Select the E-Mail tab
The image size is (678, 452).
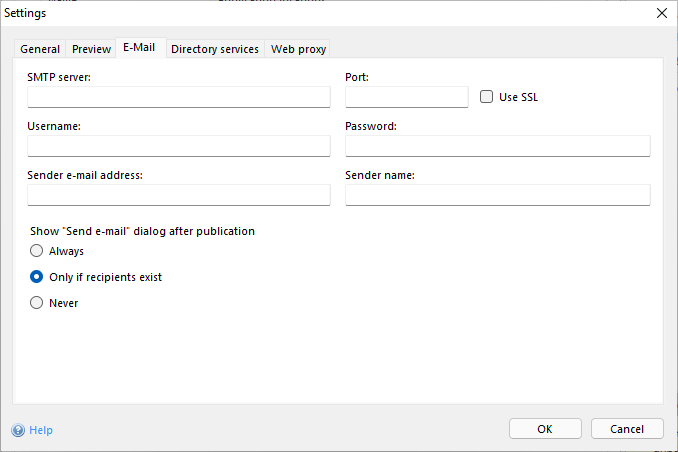pyautogui.click(x=139, y=47)
